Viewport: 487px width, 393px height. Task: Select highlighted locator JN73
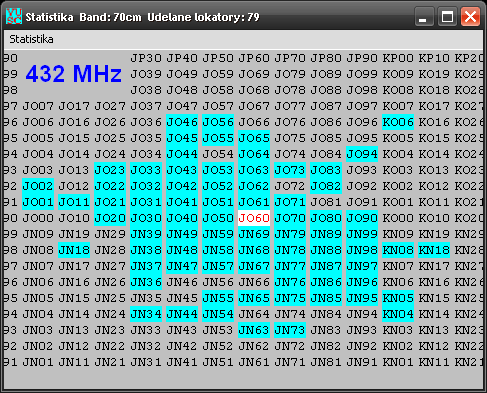290,330
